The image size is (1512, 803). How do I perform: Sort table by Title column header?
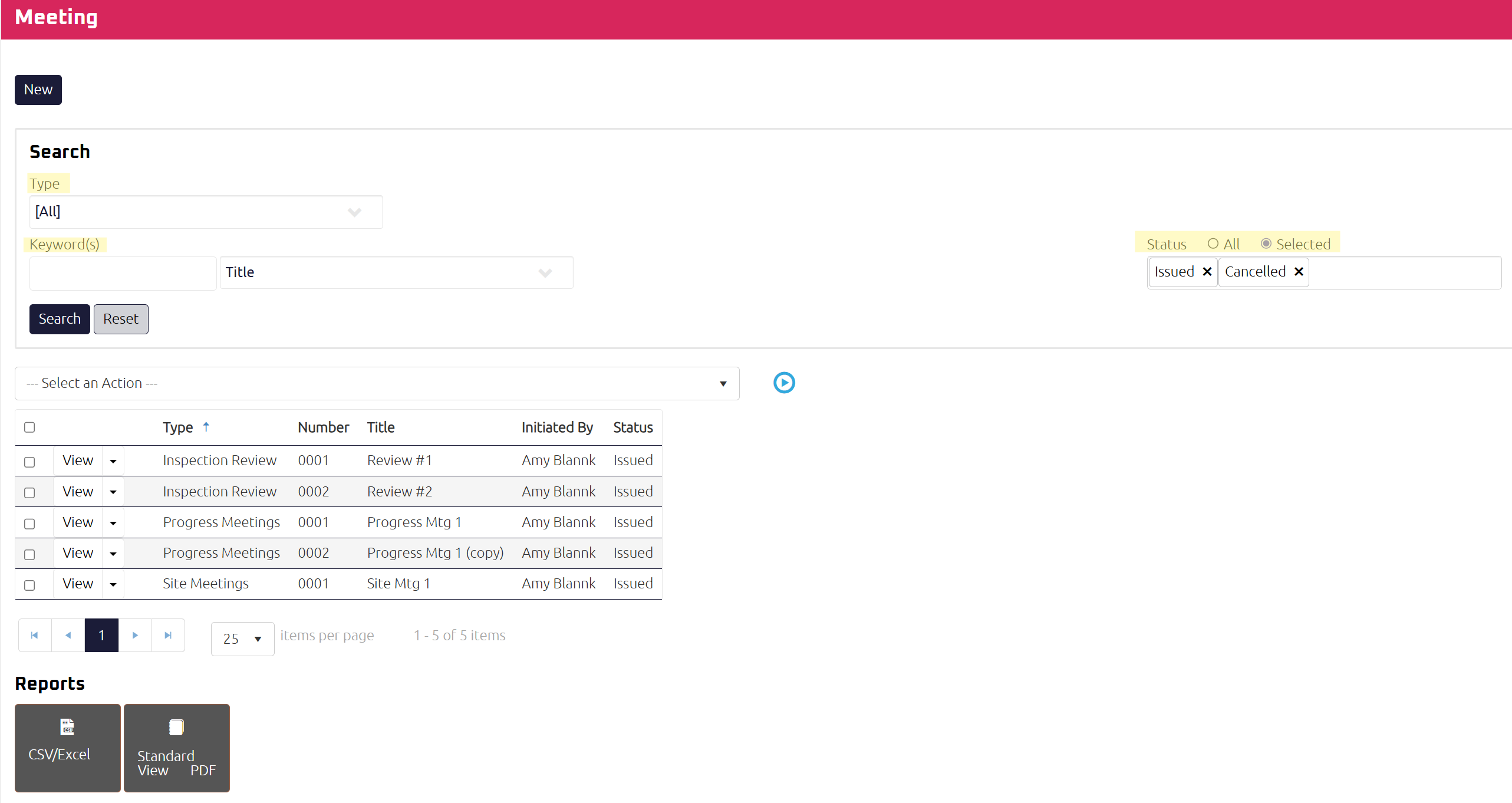point(381,427)
